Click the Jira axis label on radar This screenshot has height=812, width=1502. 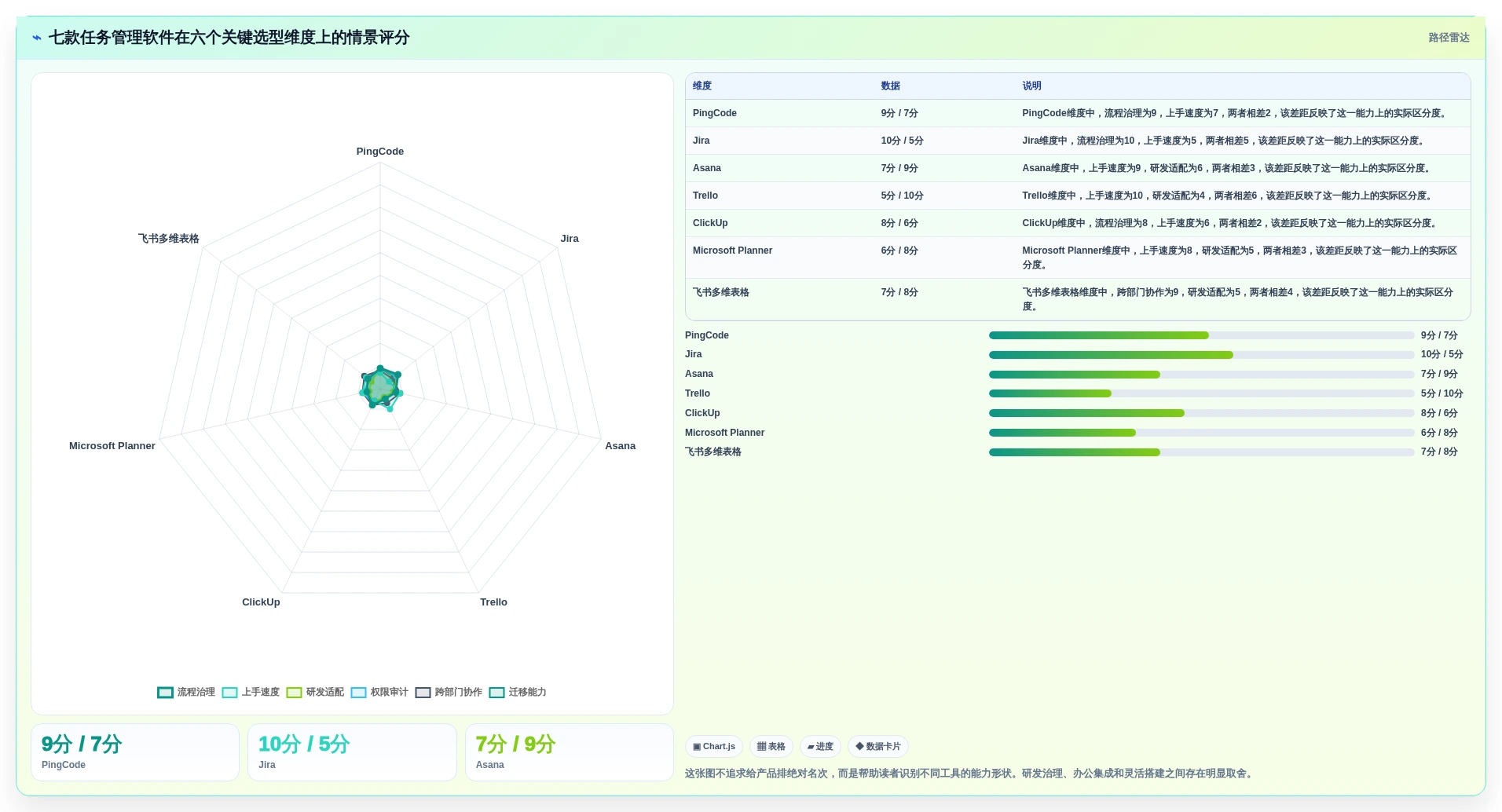(x=570, y=239)
